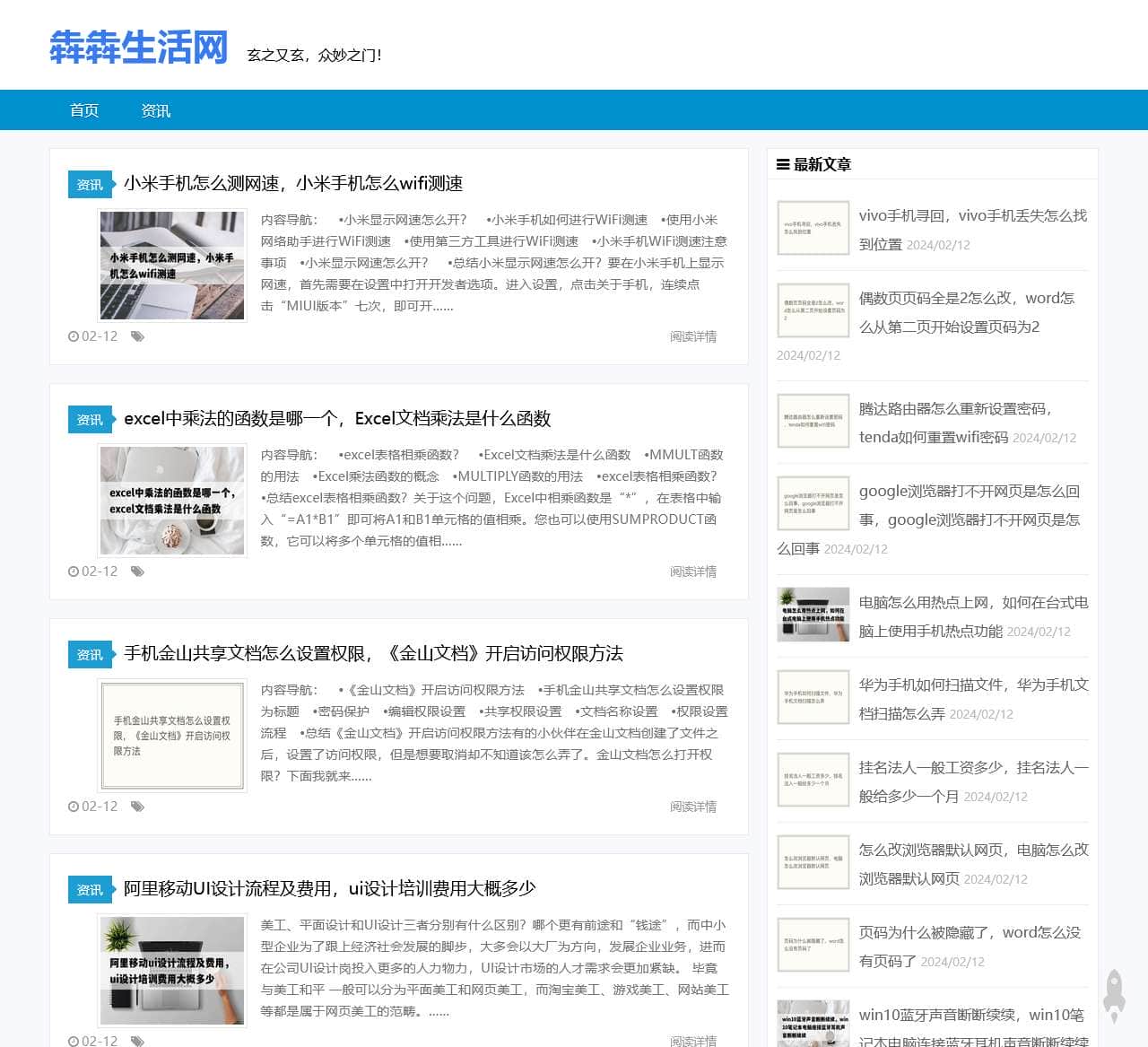Click the 最新文章 list icon in sidebar

pyautogui.click(x=783, y=164)
